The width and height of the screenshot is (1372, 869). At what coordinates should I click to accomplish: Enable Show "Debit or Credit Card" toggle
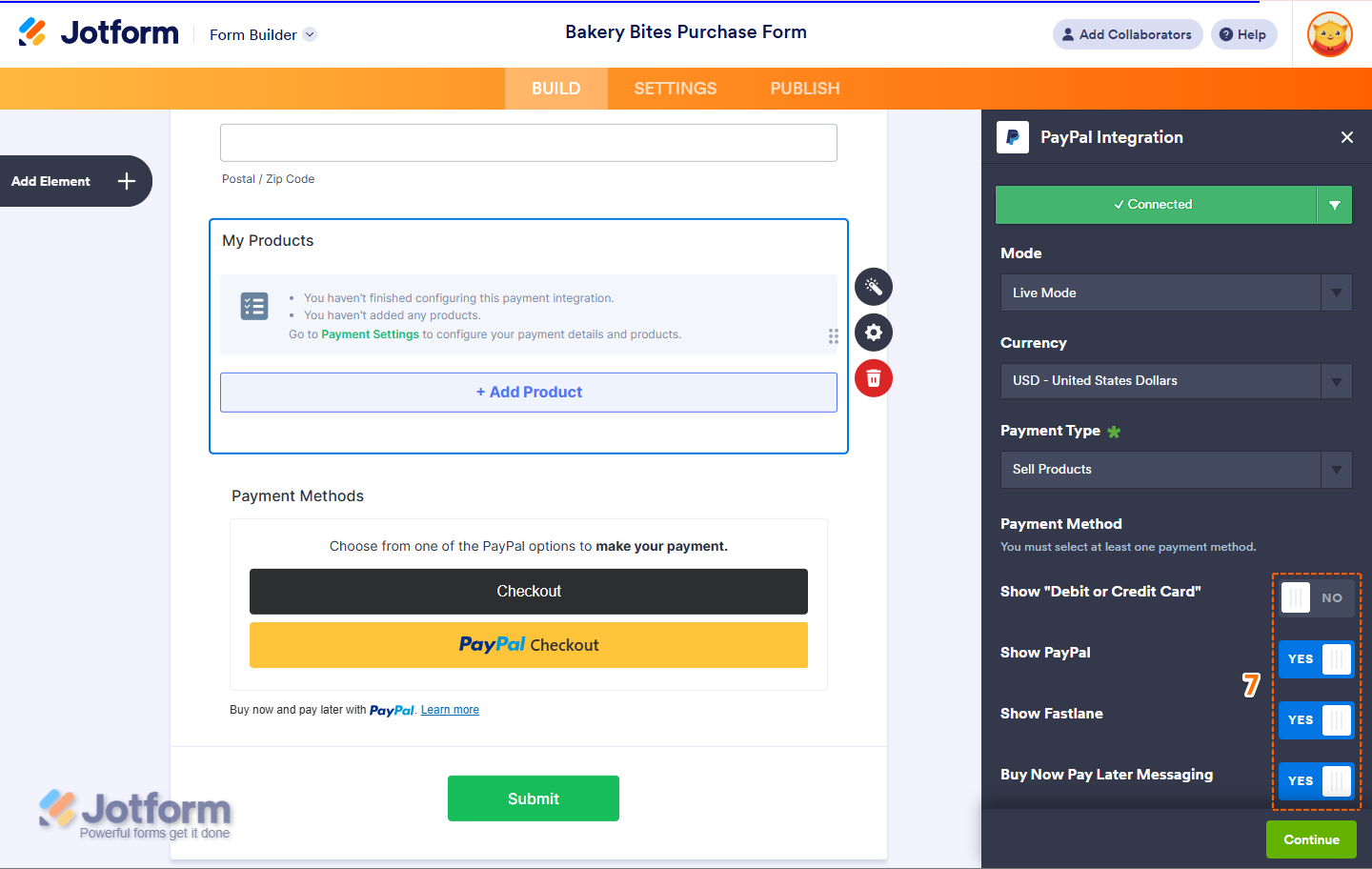click(x=1315, y=598)
